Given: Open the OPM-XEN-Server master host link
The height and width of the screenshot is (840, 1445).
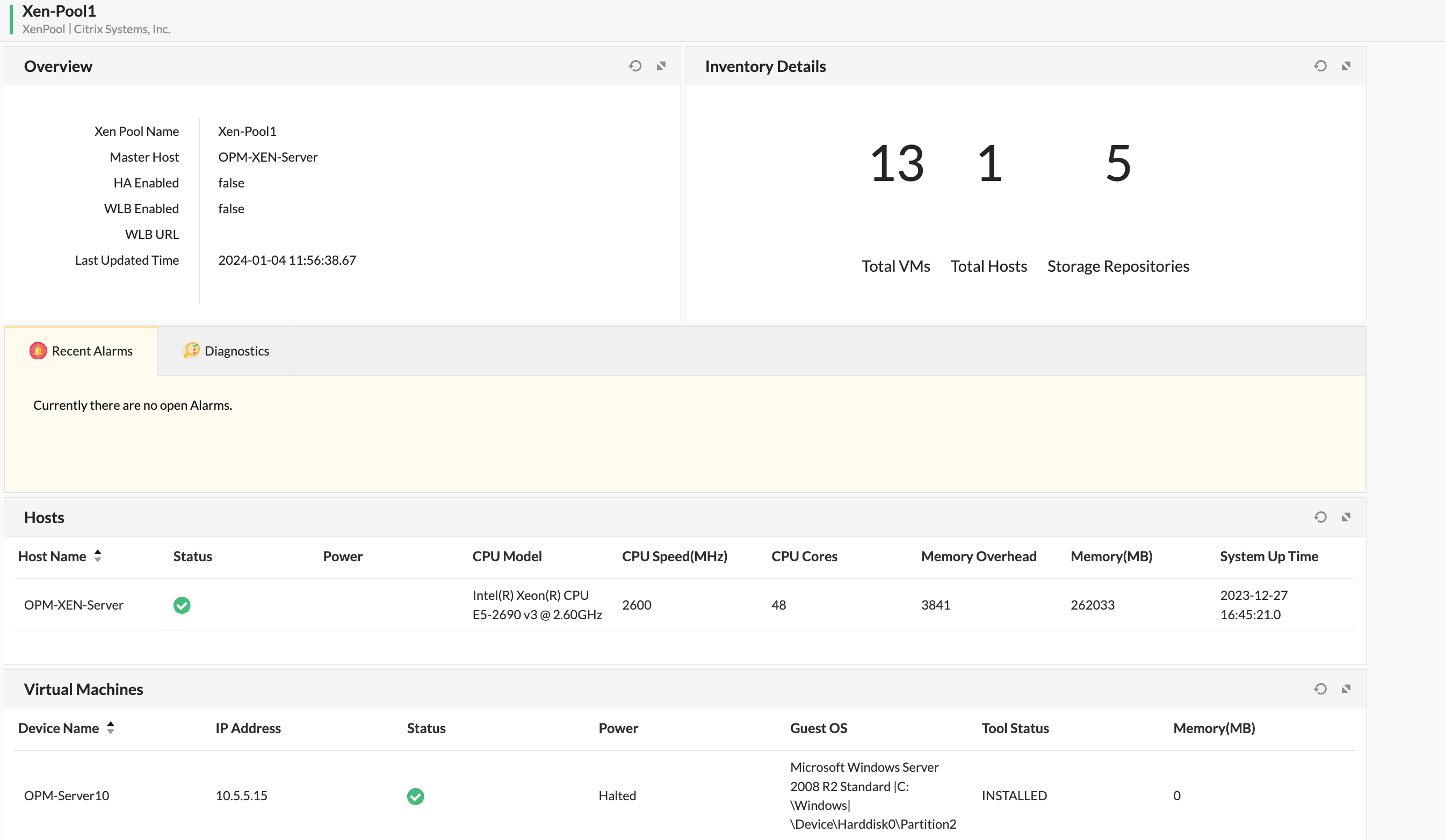Looking at the screenshot, I should 268,157.
